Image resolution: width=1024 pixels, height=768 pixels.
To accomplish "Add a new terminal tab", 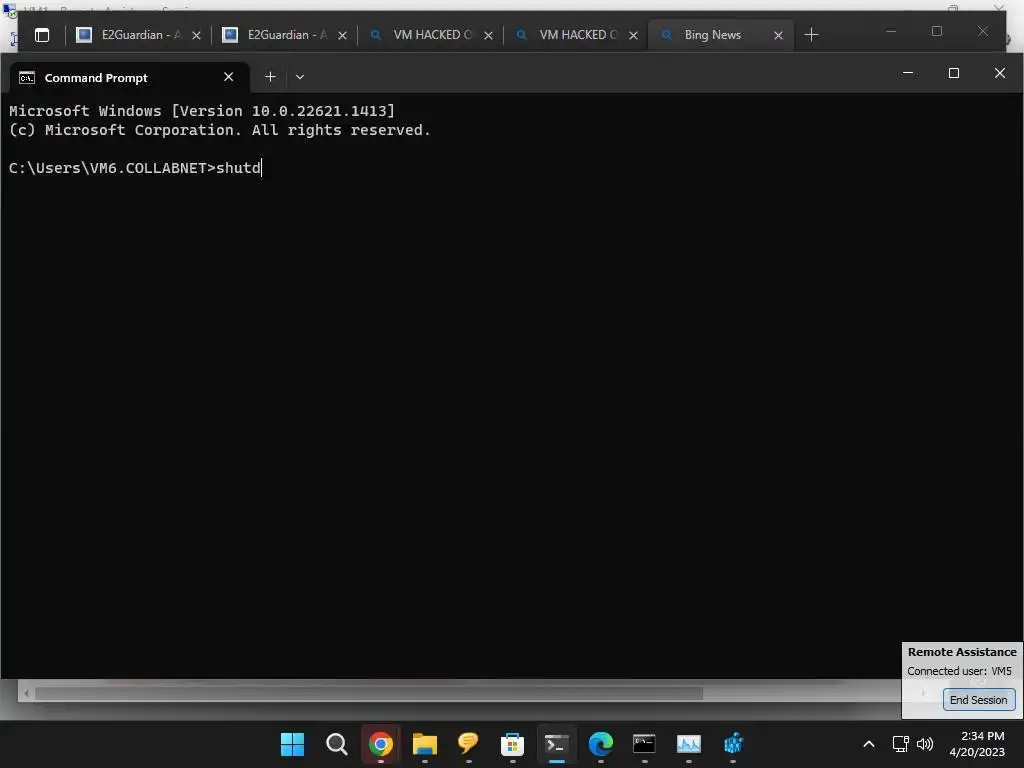I will click(x=270, y=77).
